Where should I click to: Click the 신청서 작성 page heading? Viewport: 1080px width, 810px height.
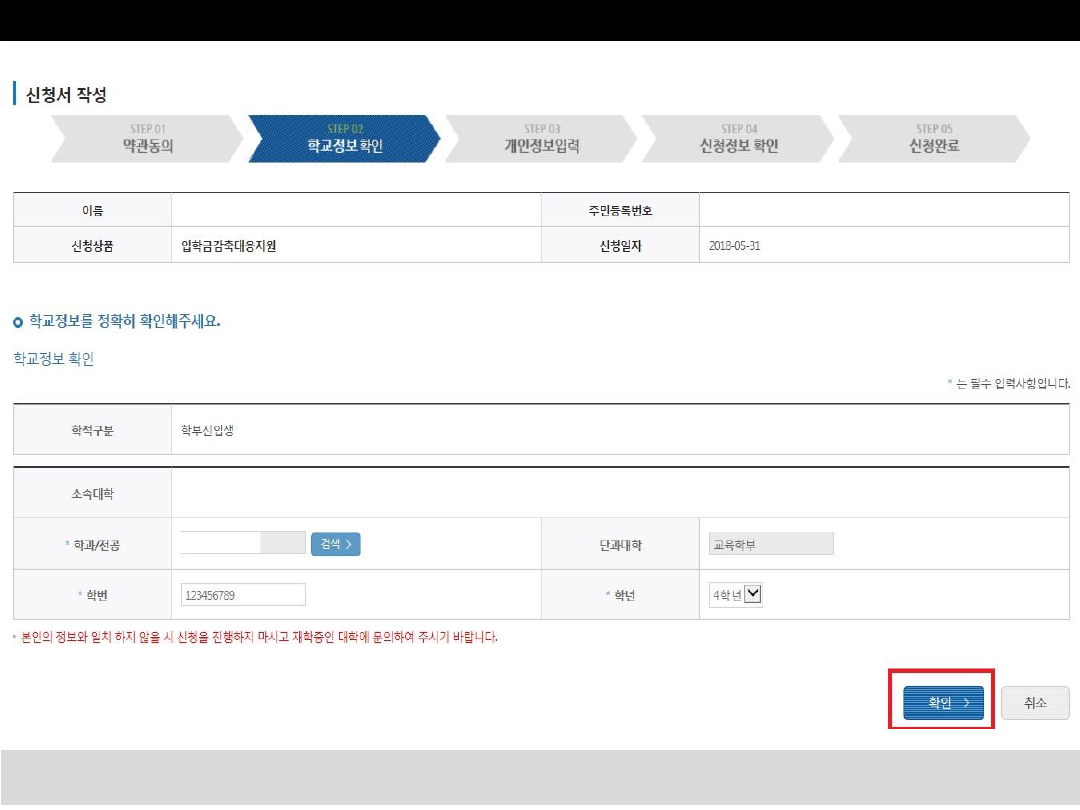click(66, 95)
